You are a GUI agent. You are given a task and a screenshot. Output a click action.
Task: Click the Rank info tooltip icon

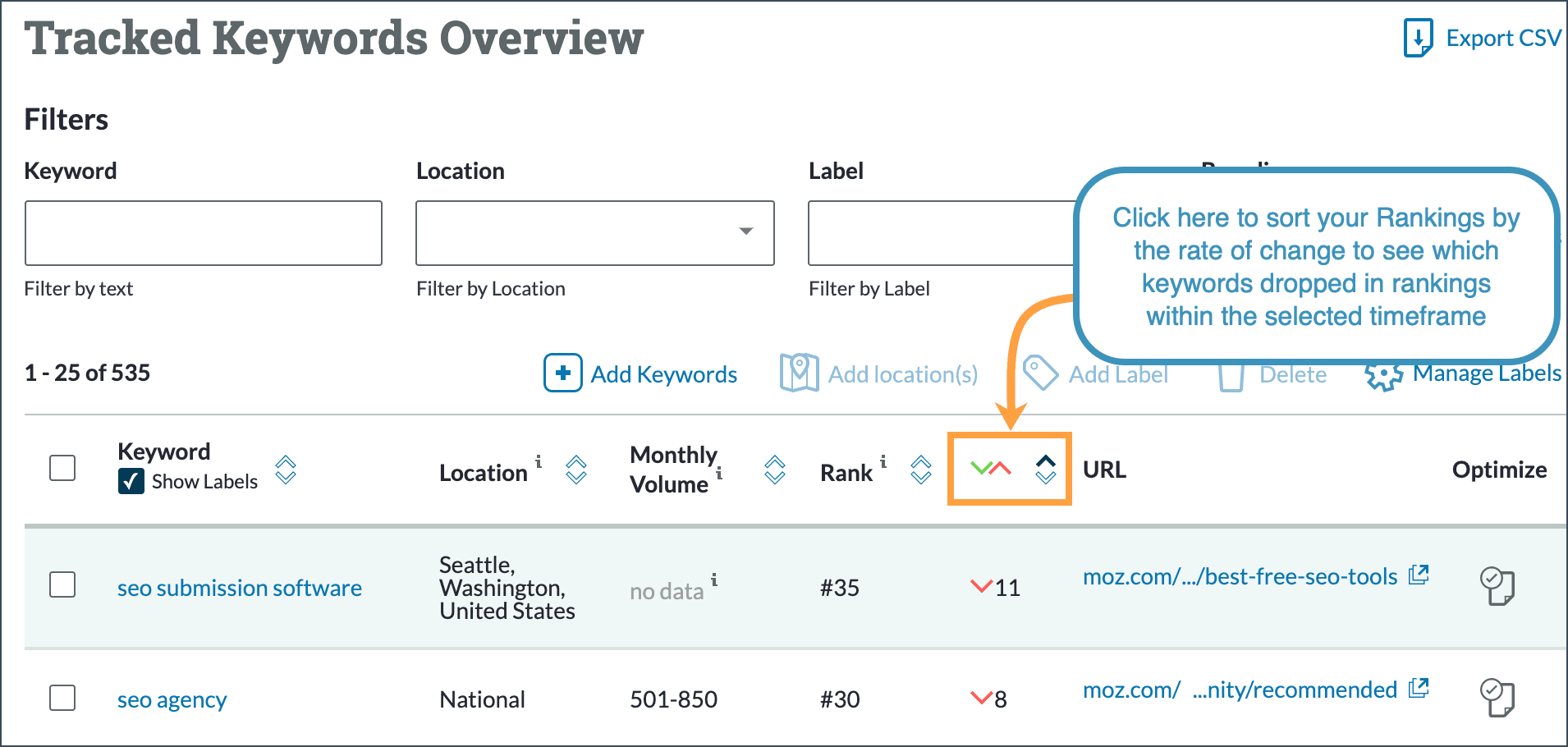[x=883, y=462]
